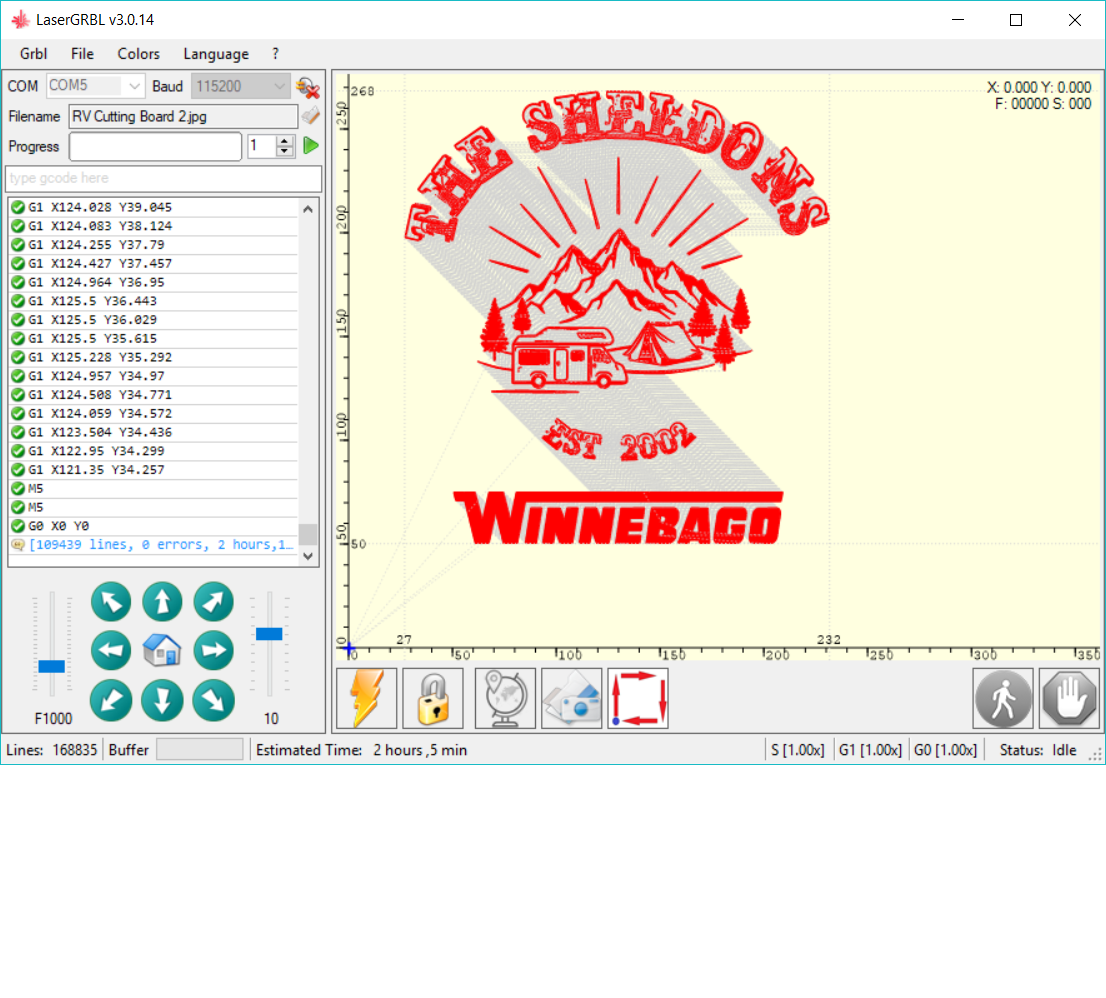Click the Buffer indicator bar in status bar

[x=200, y=749]
